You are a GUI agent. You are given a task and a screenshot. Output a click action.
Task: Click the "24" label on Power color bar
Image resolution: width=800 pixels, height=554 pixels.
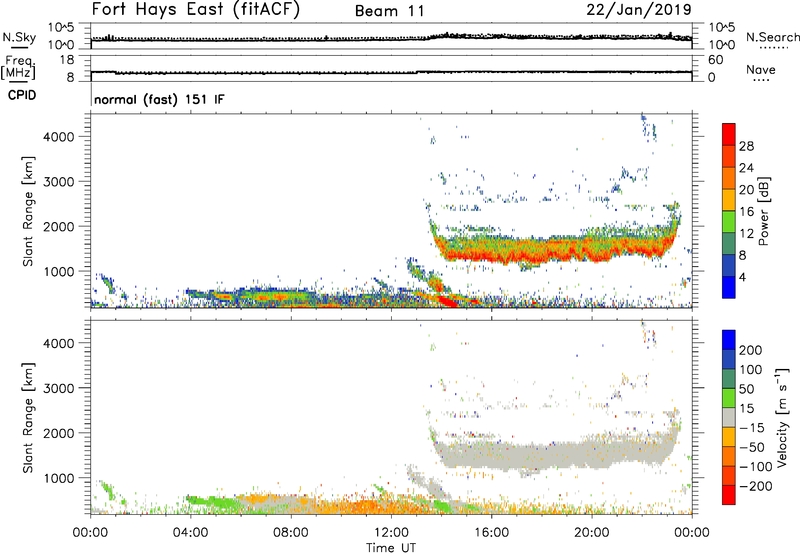pos(746,168)
